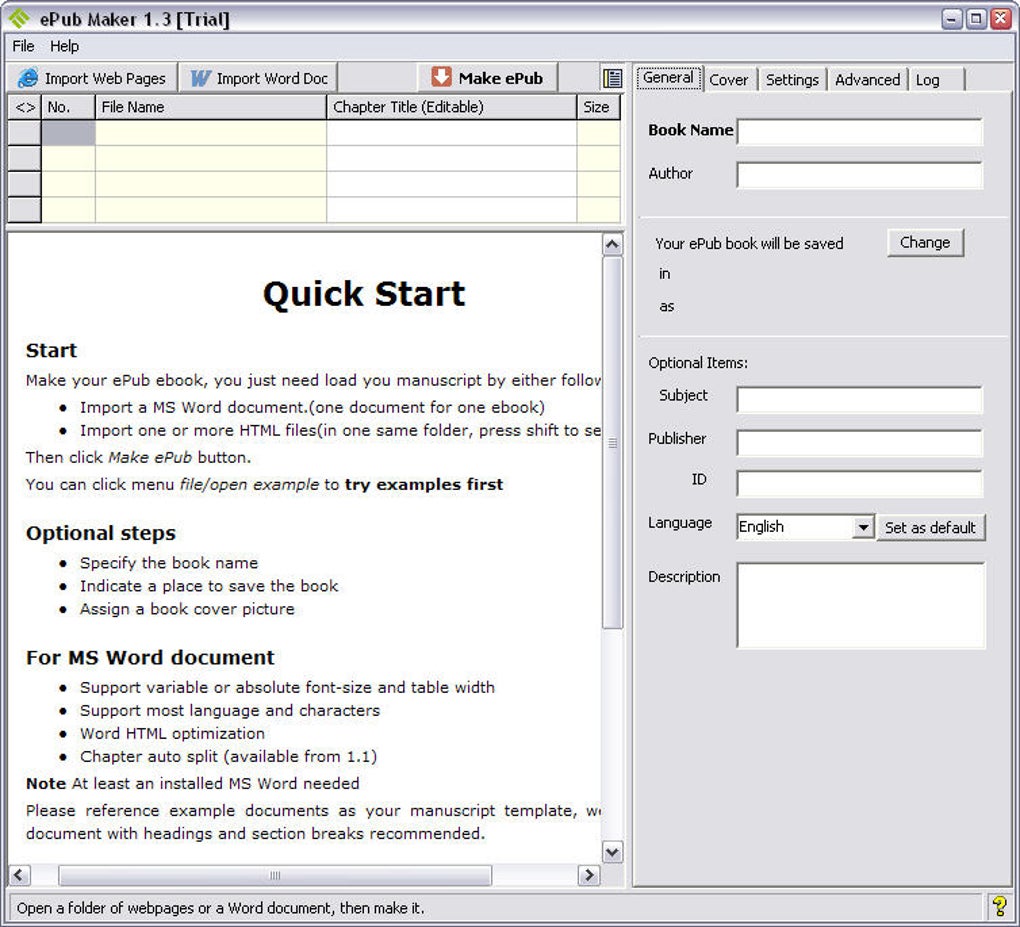Click the 'Quick Start' heading text
This screenshot has width=1020, height=927.
(x=364, y=293)
